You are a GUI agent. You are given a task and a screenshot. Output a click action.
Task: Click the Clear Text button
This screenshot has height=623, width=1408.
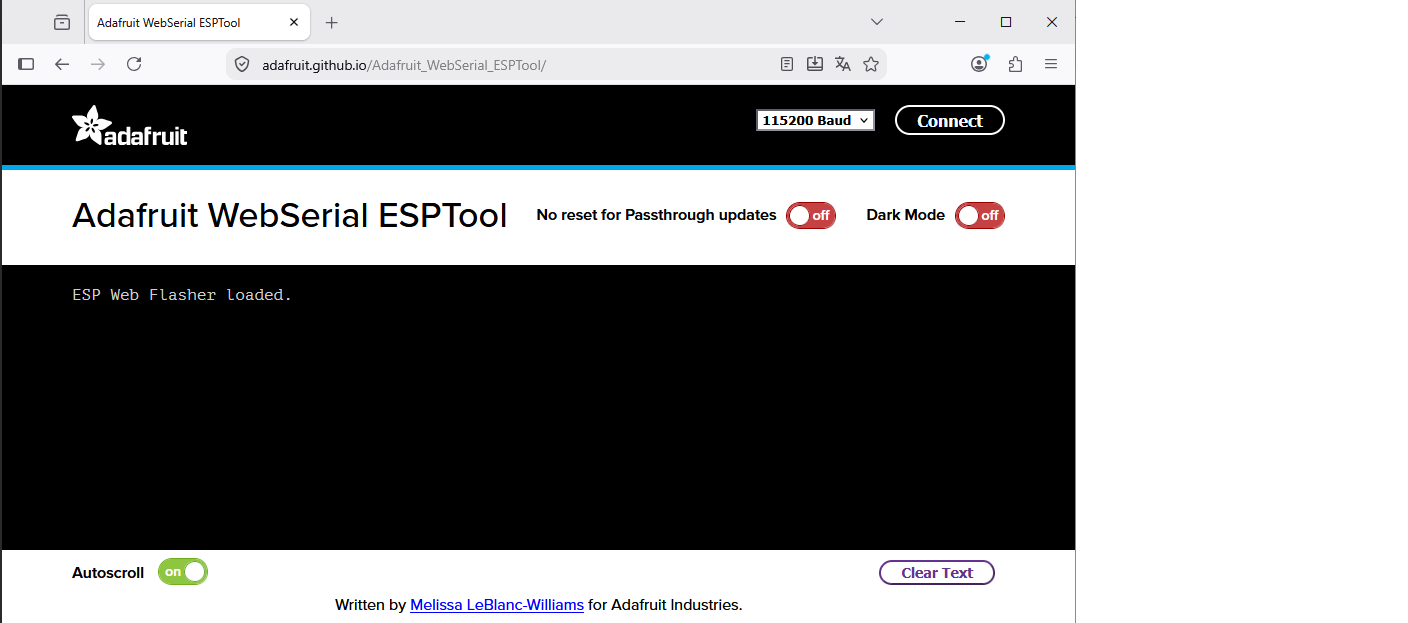pos(937,573)
